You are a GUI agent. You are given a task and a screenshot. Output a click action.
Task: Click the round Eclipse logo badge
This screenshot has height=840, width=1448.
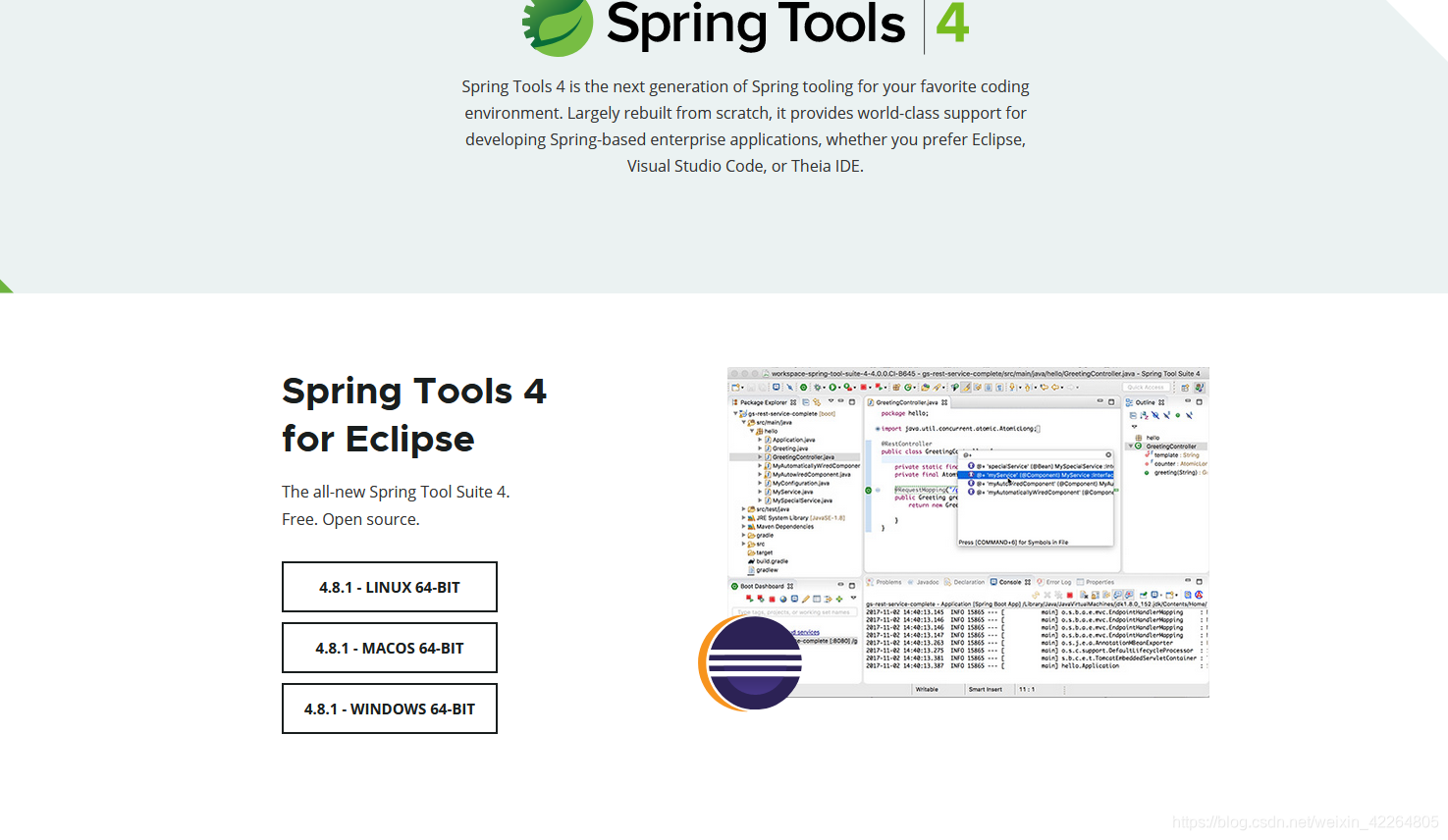tap(751, 662)
